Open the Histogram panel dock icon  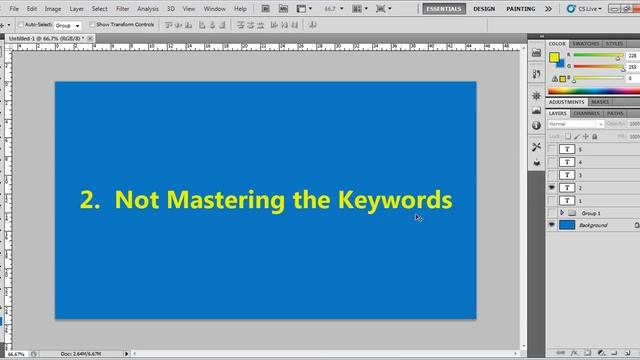[x=536, y=111]
